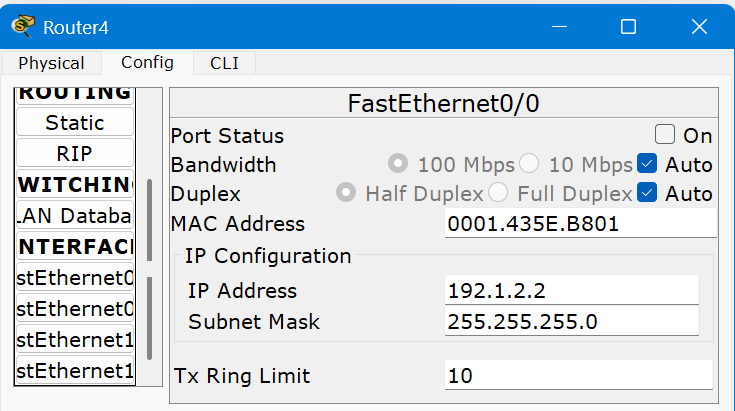Maximize the Router4 window
The height and width of the screenshot is (411, 735).
tap(628, 27)
